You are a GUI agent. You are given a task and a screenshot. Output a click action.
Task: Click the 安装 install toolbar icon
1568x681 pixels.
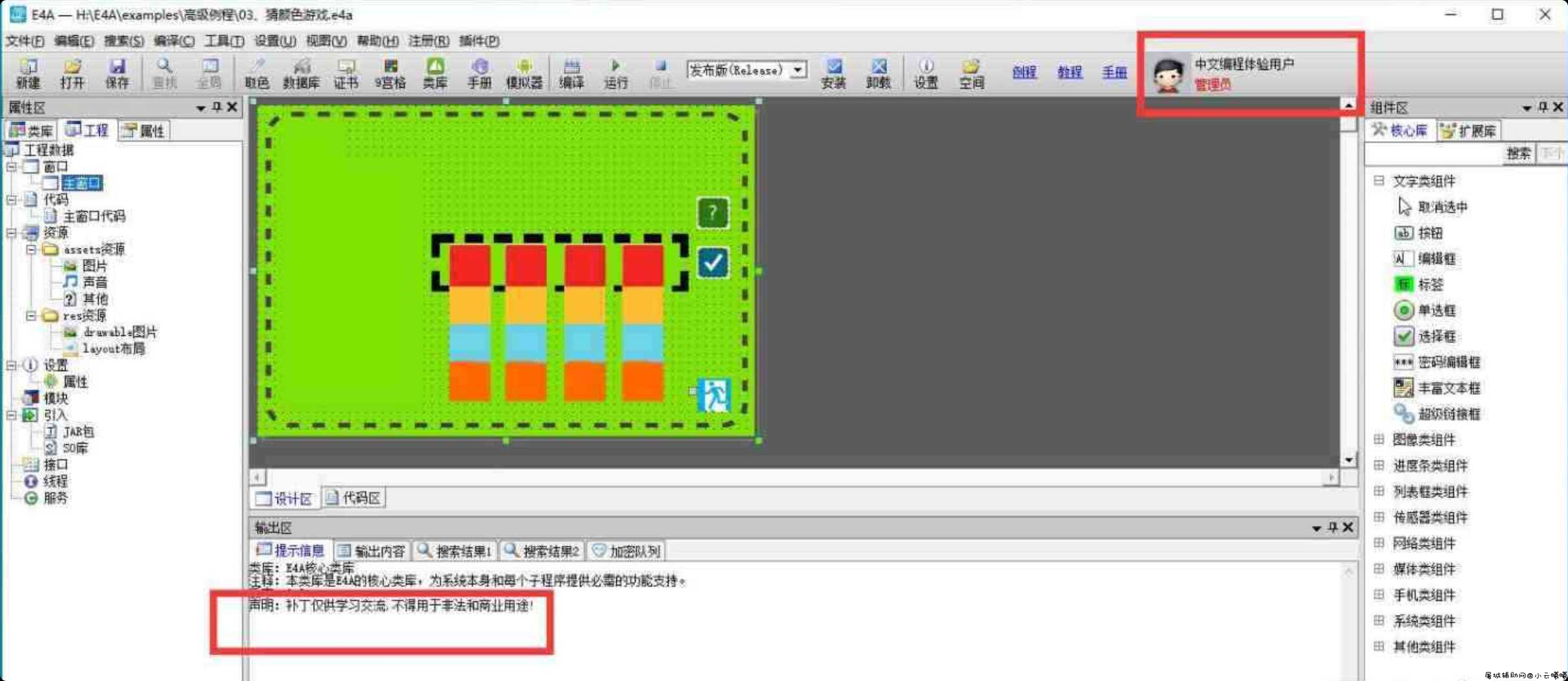(833, 73)
